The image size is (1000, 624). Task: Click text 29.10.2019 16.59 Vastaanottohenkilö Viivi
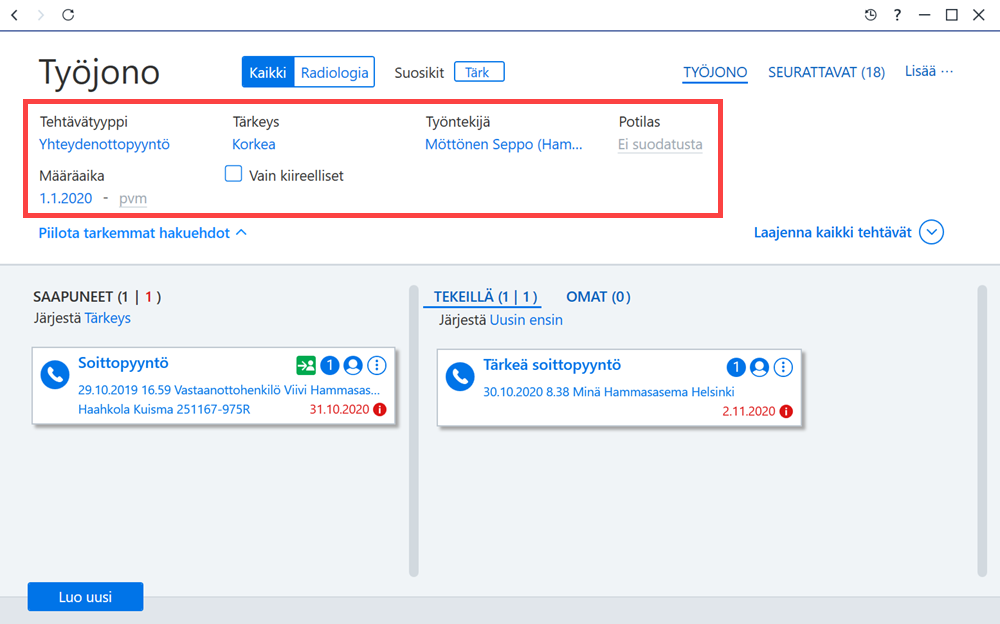click(229, 390)
